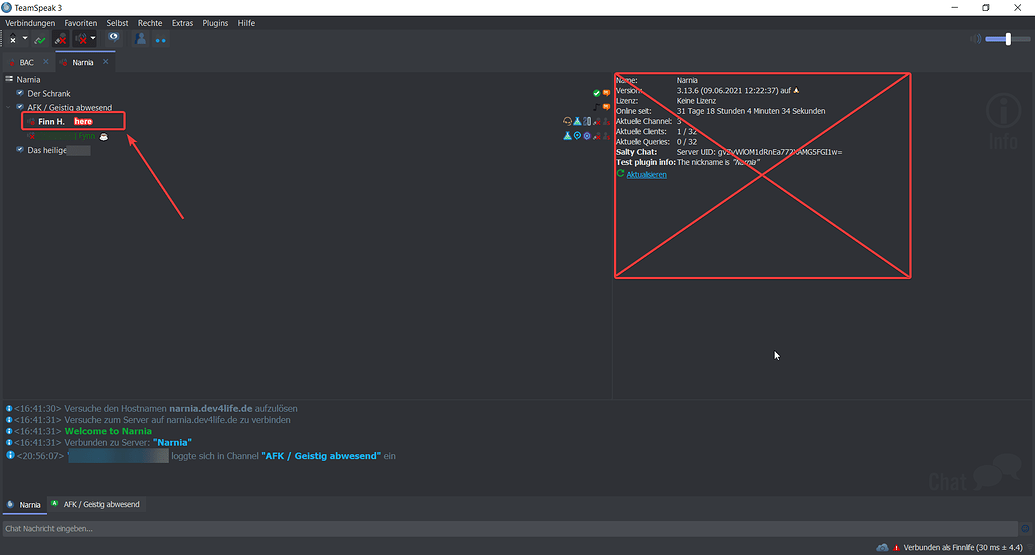
Task: Adjust the volume slider in the toolbar
Action: click(1007, 40)
